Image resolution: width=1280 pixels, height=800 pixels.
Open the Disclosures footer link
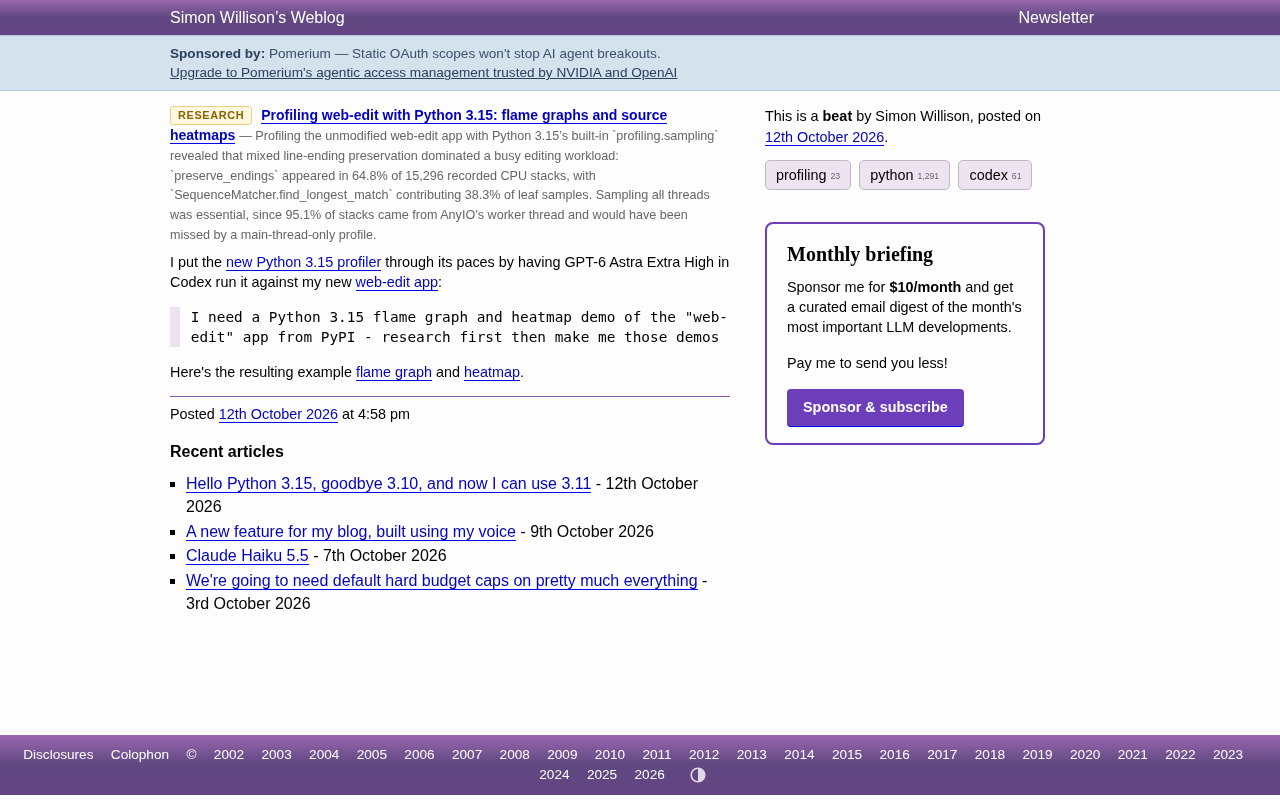pyautogui.click(x=58, y=755)
